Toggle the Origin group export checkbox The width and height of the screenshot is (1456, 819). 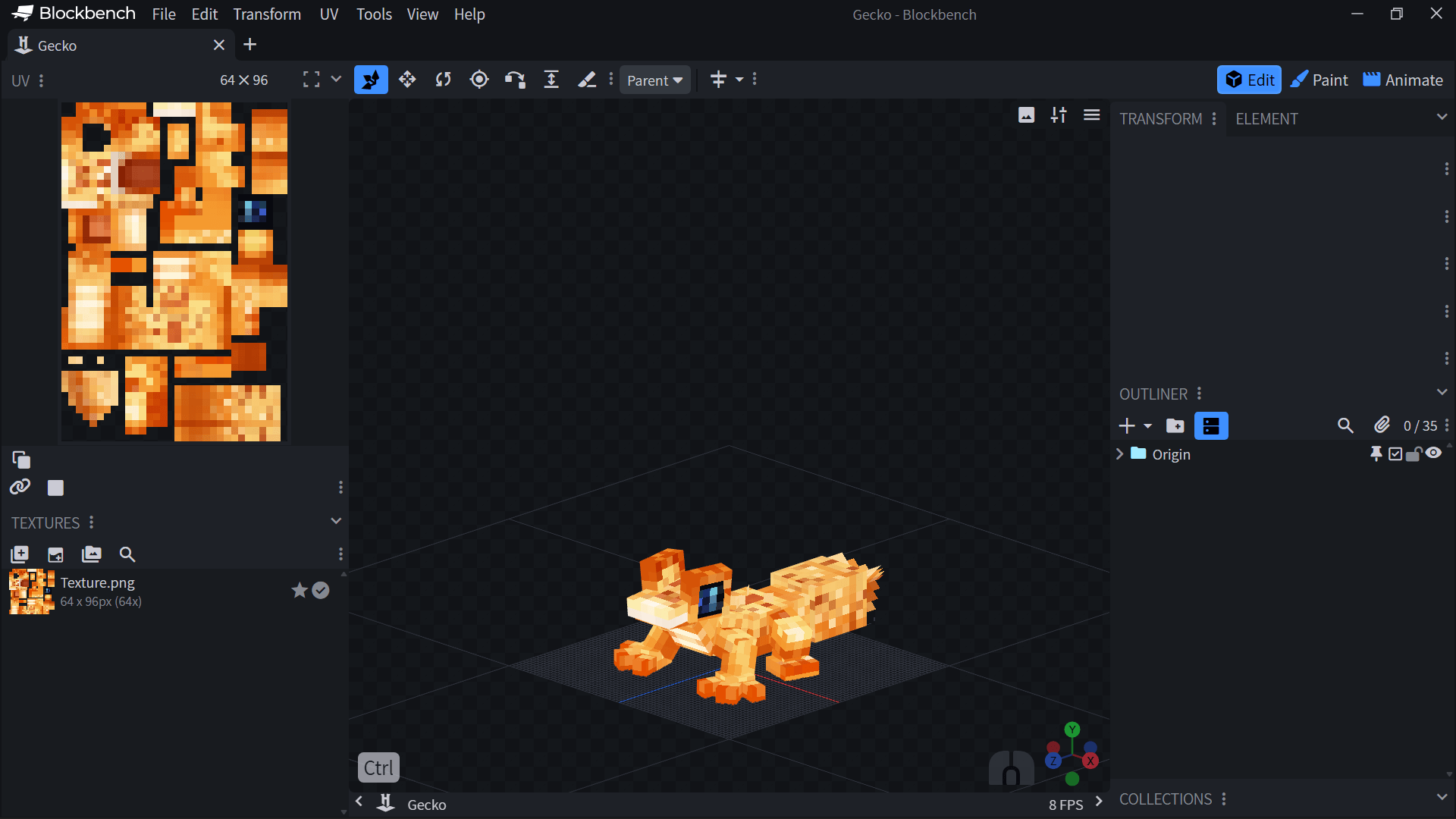(1395, 454)
